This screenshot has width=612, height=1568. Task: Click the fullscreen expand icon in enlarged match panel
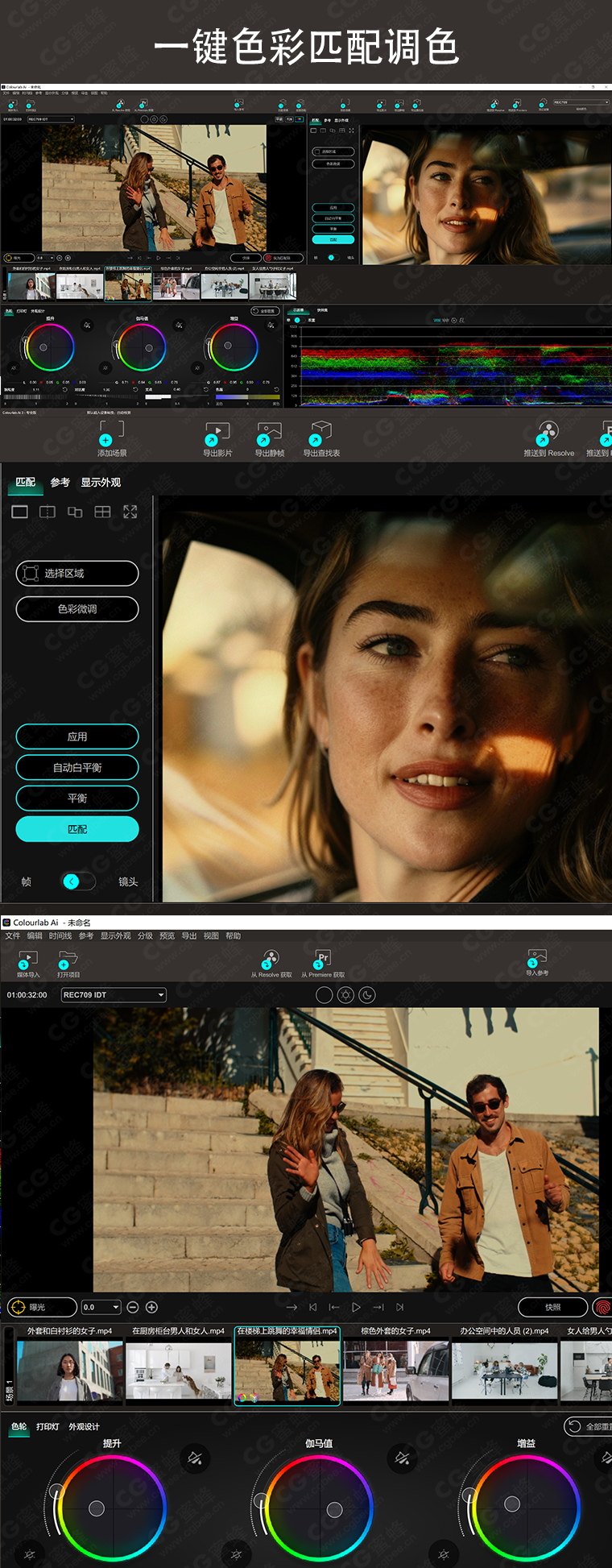(130, 512)
